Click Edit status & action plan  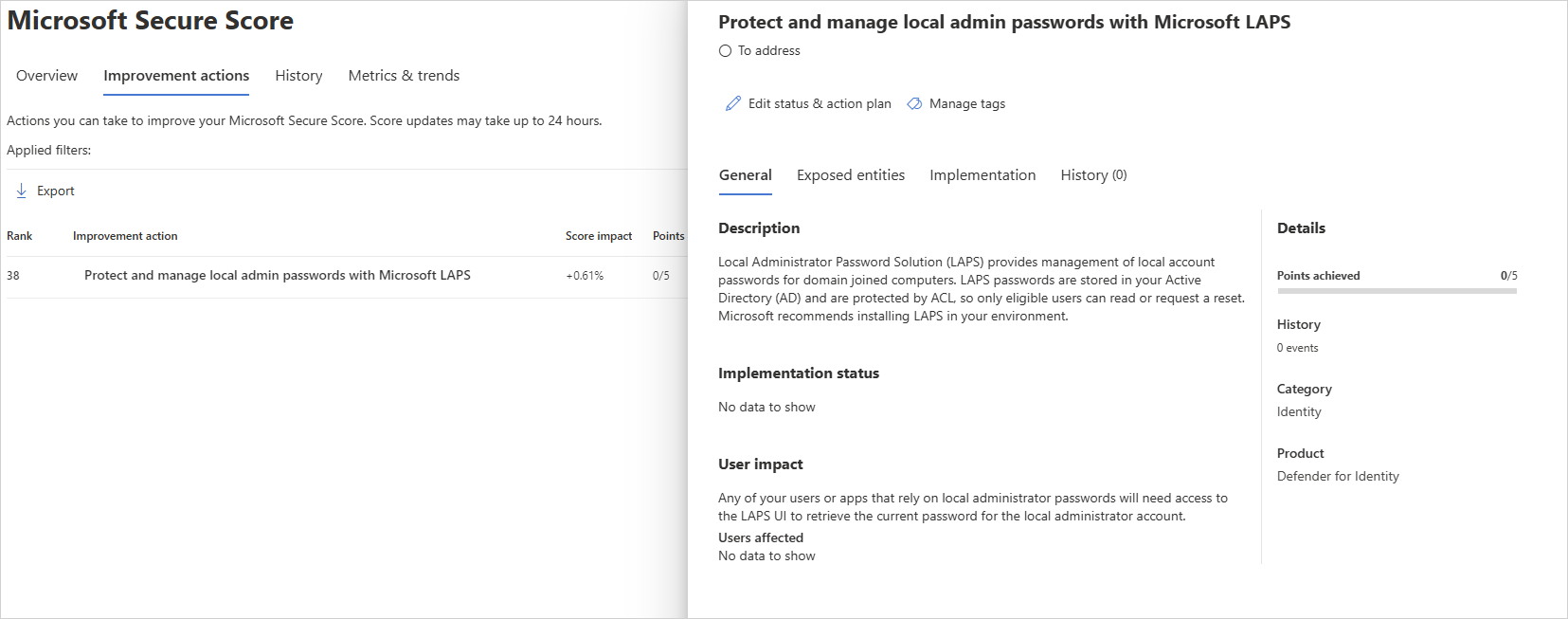point(820,103)
